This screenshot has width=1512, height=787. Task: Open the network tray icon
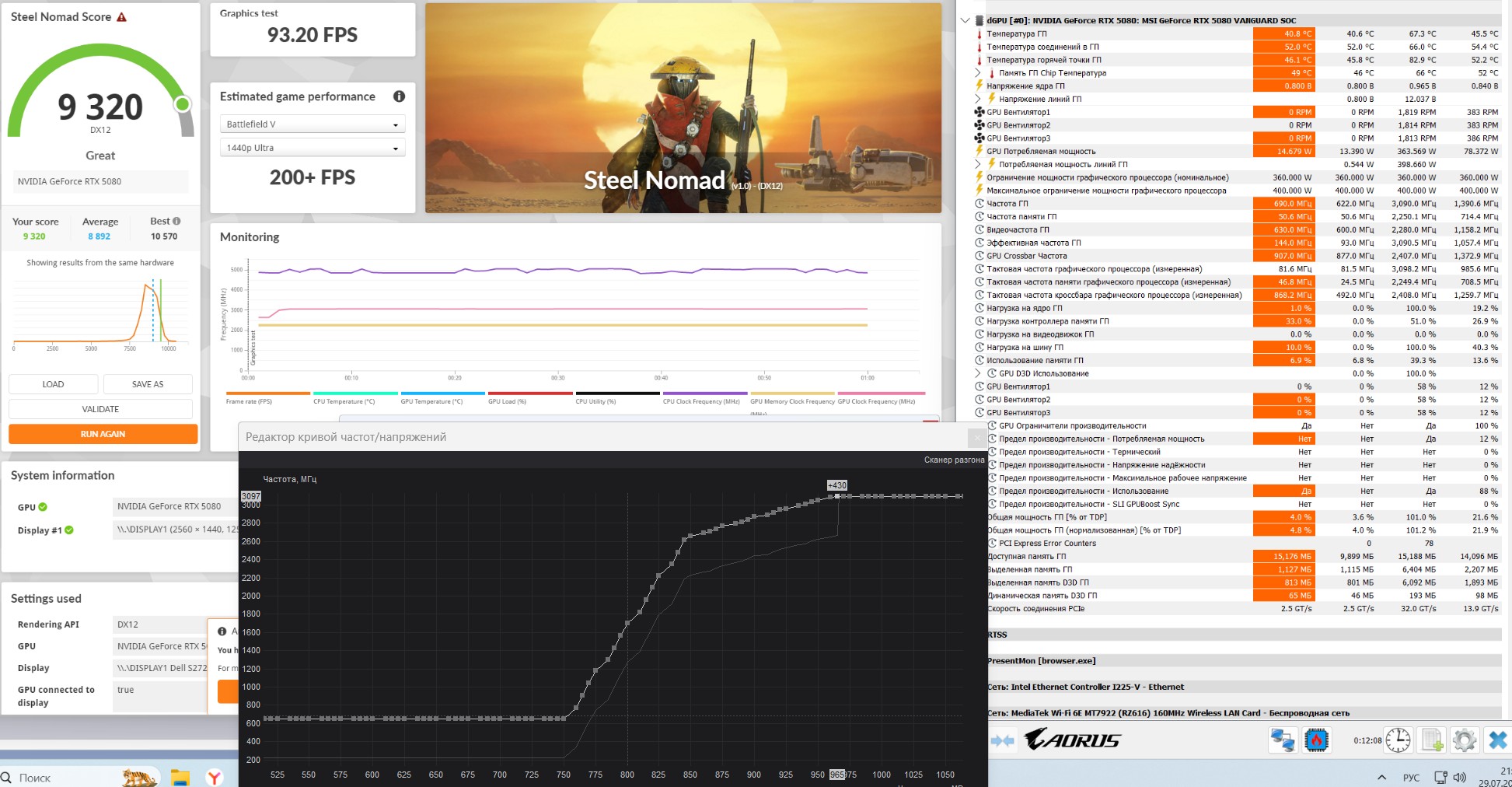[1440, 778]
